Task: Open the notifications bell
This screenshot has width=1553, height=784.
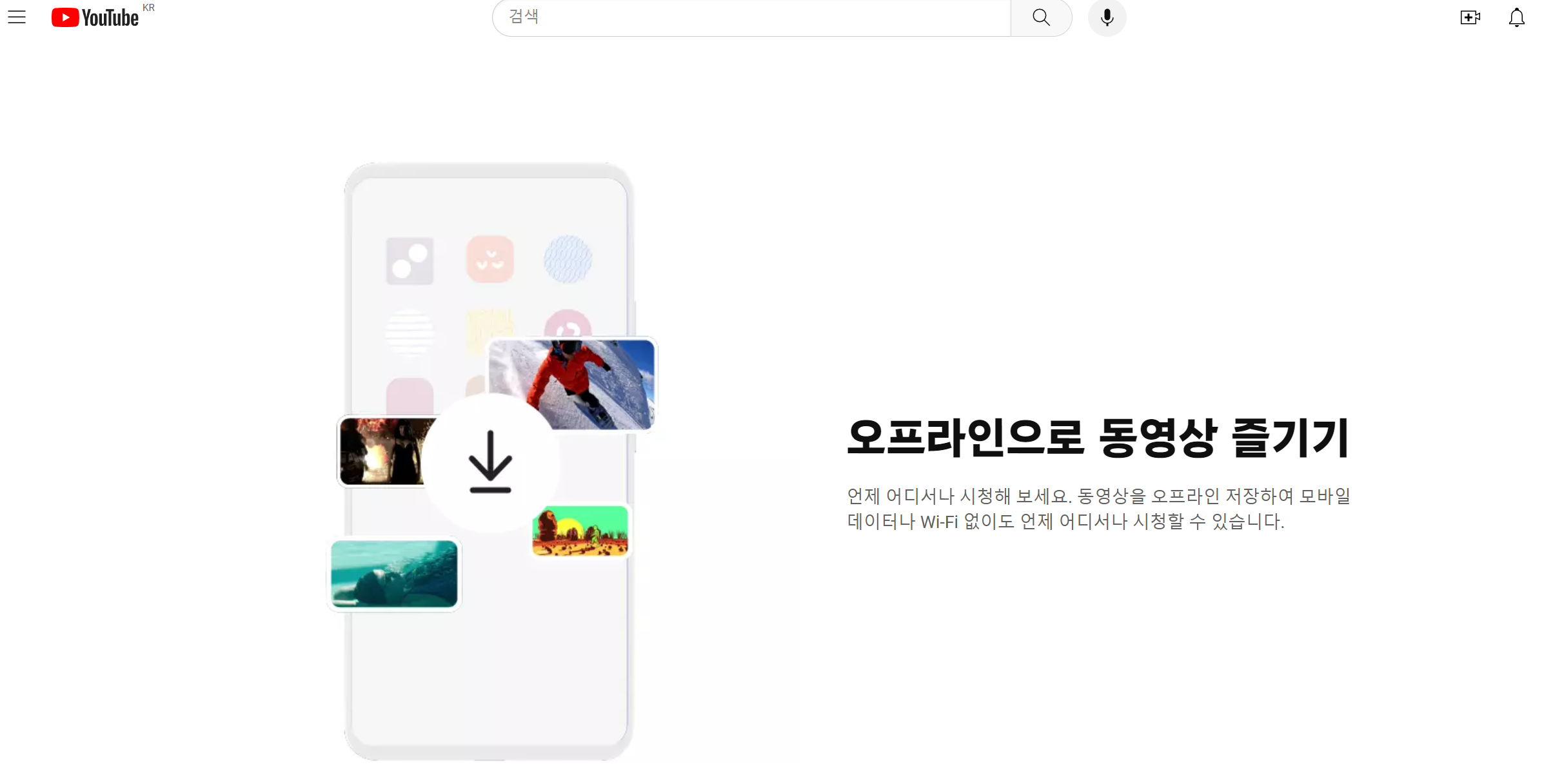Action: [1516, 17]
